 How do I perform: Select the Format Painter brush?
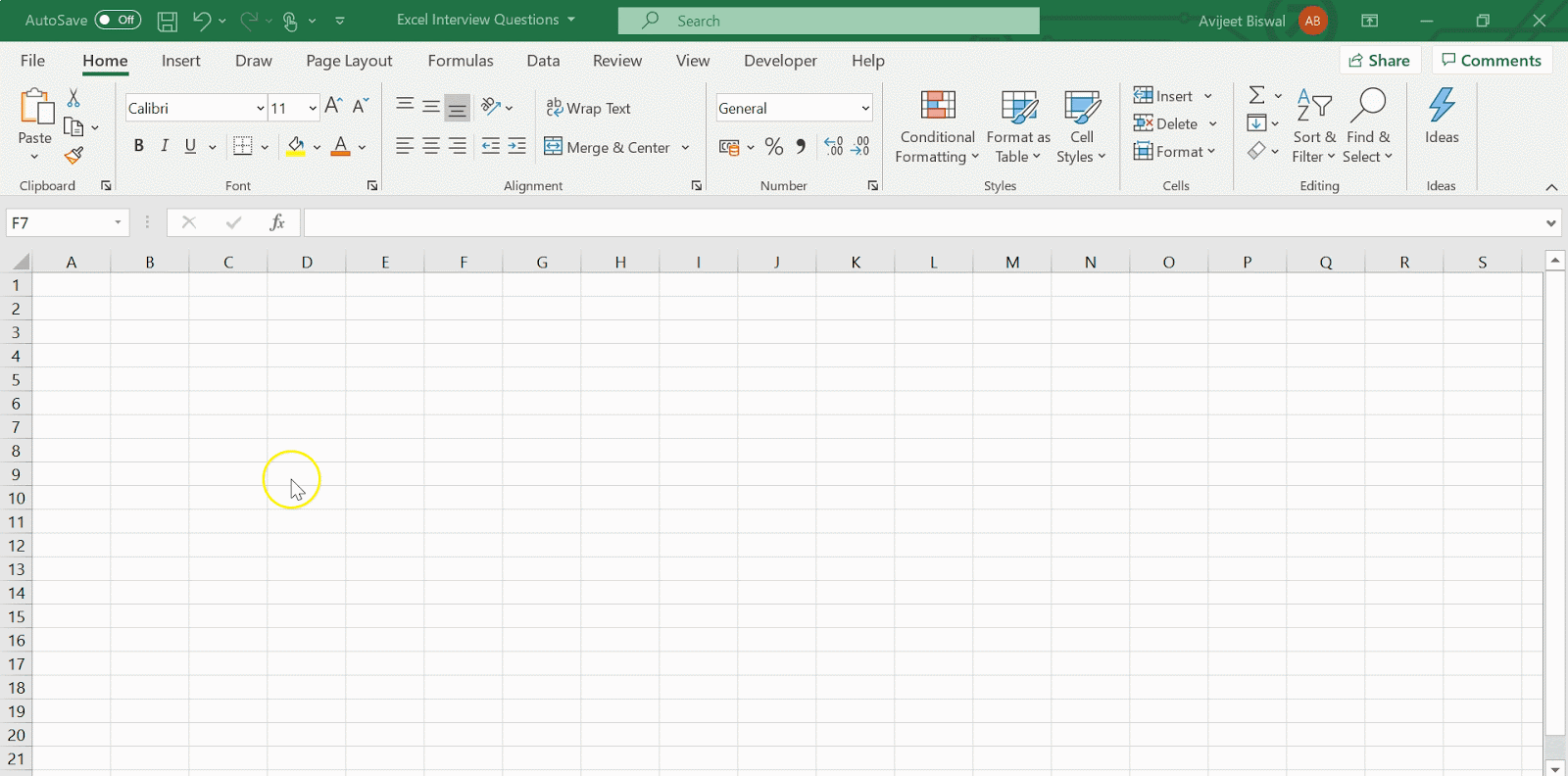click(x=73, y=155)
